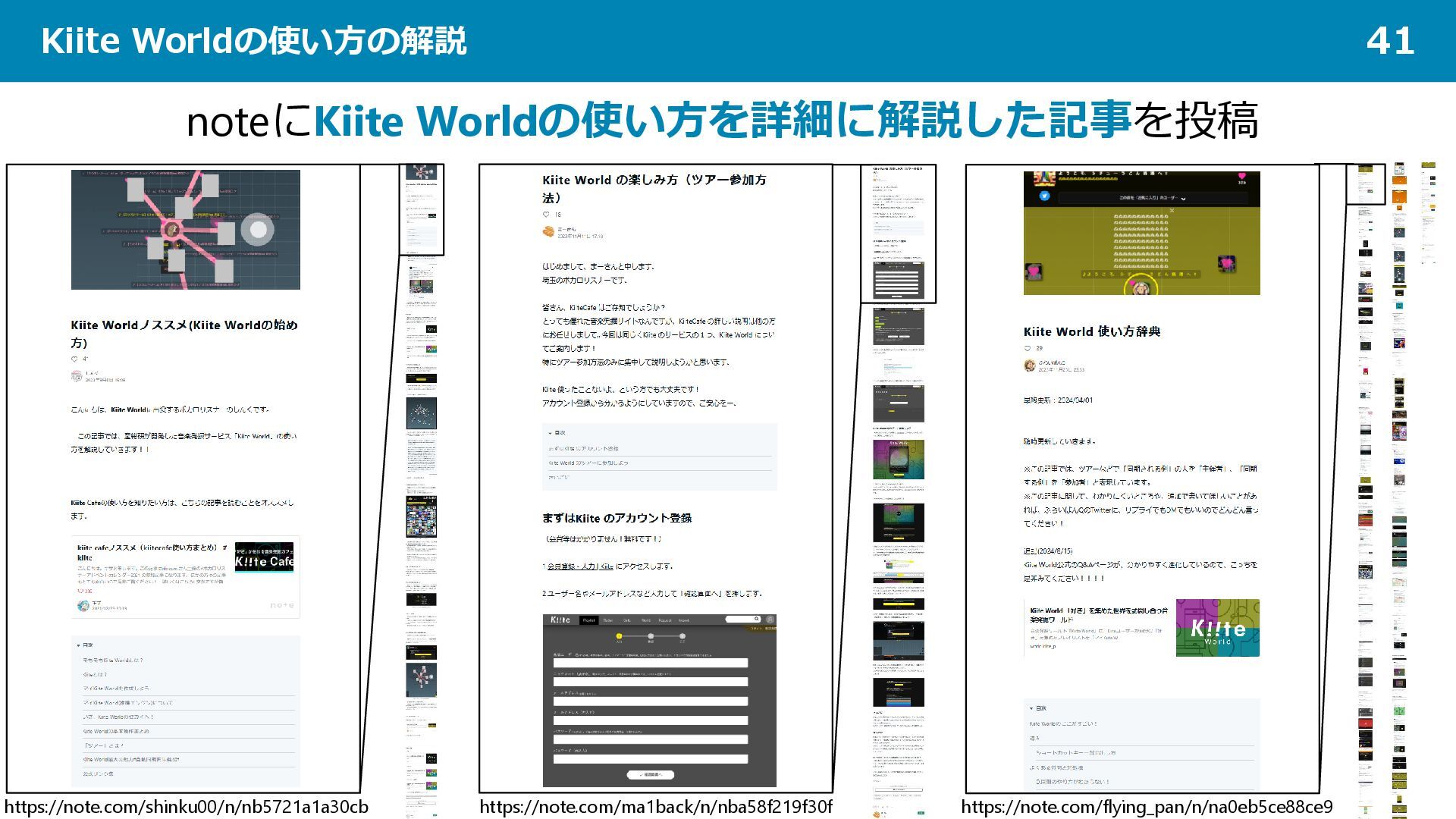Screen dimensions: 1456x819
Task: Select the Playlist tab in the Kiite screenshot
Action: pos(588,620)
